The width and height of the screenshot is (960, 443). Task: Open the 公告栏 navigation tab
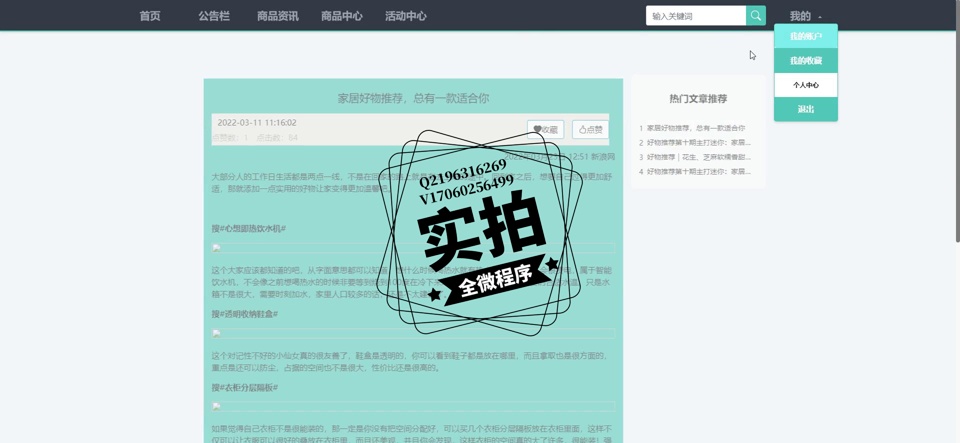(x=214, y=16)
